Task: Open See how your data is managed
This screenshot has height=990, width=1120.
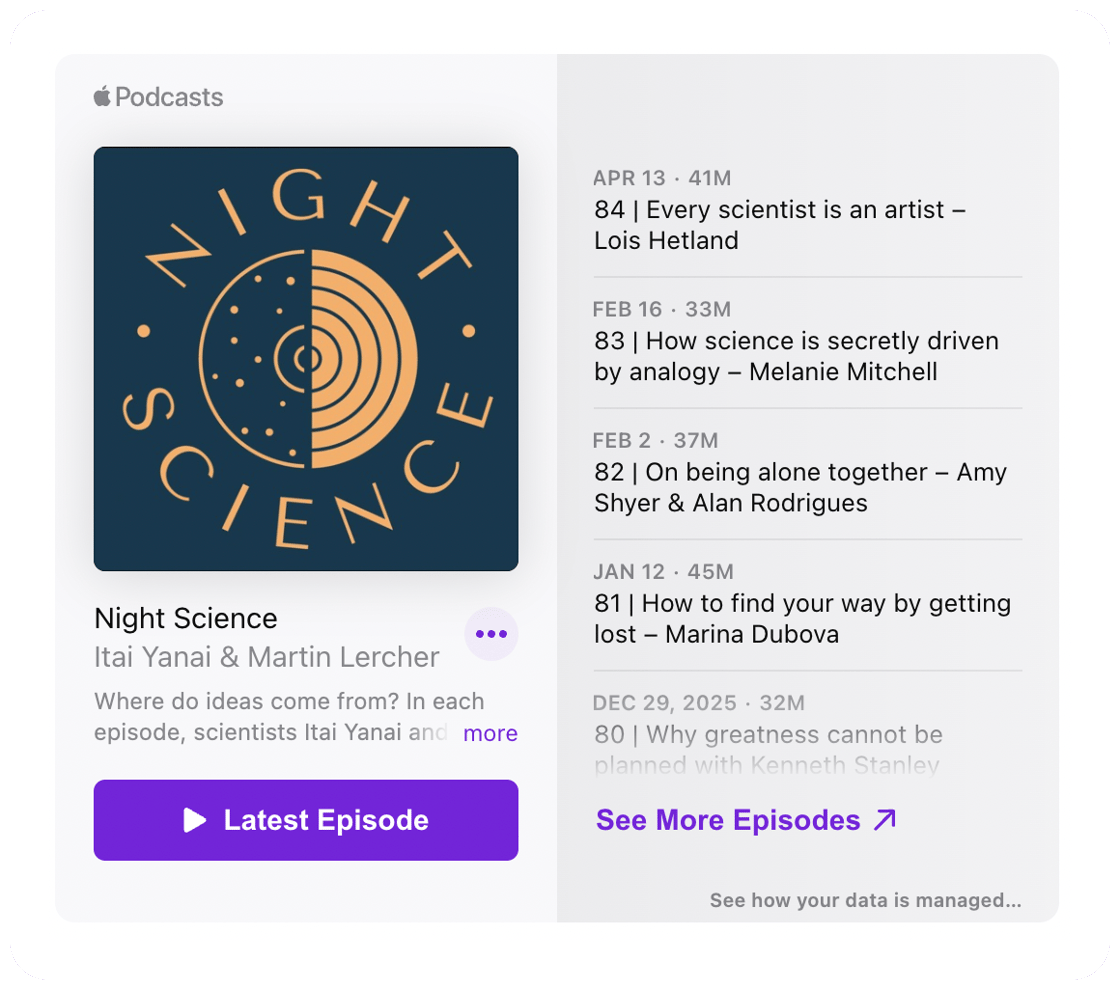Action: tap(865, 900)
